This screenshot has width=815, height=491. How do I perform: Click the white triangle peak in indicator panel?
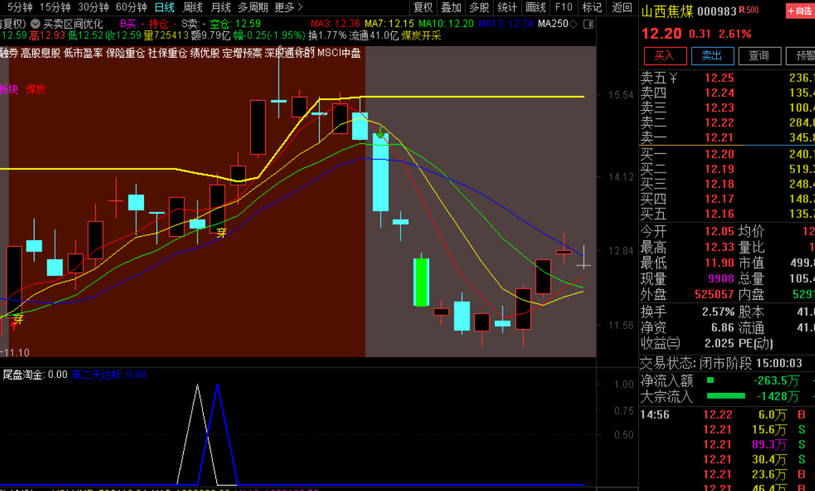tap(199, 388)
